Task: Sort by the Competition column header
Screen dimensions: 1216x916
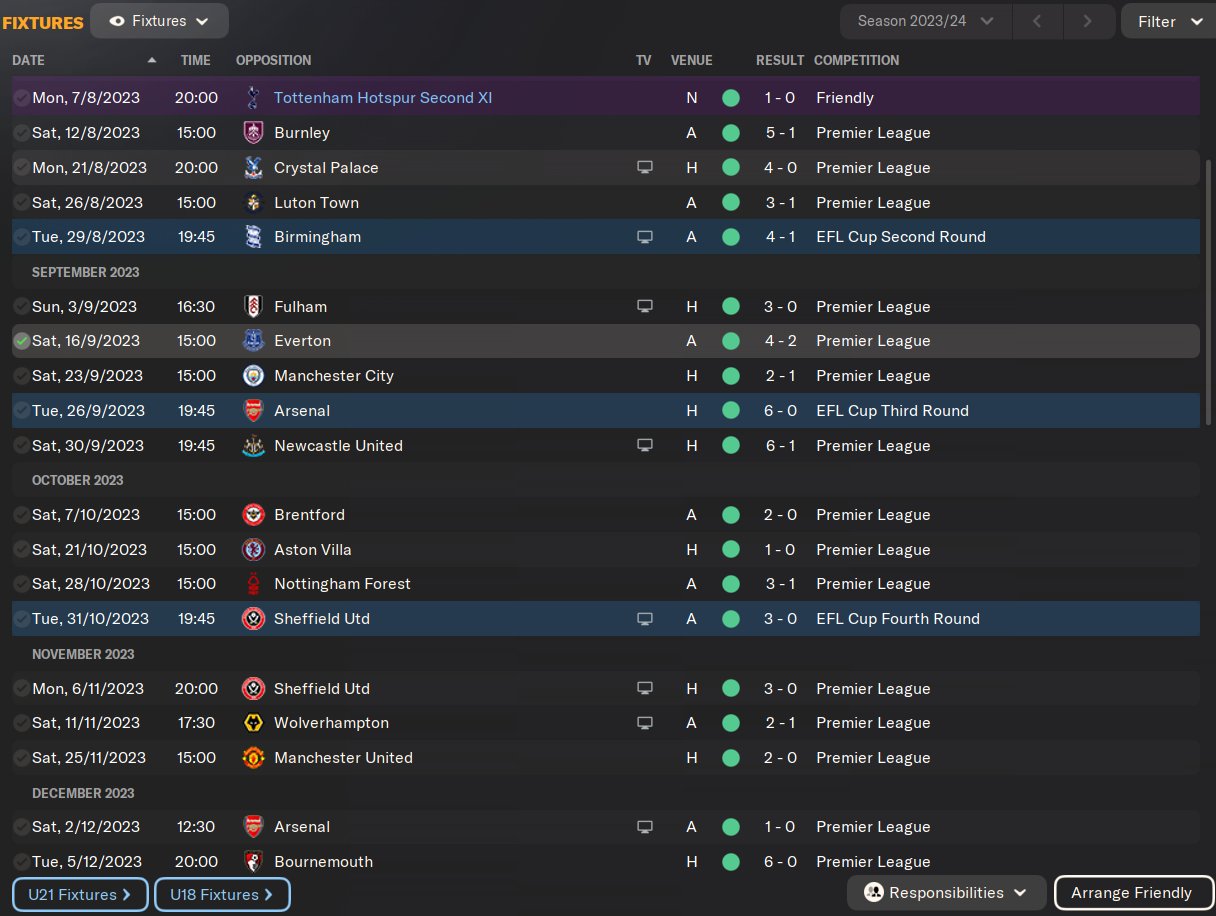Action: (x=856, y=60)
